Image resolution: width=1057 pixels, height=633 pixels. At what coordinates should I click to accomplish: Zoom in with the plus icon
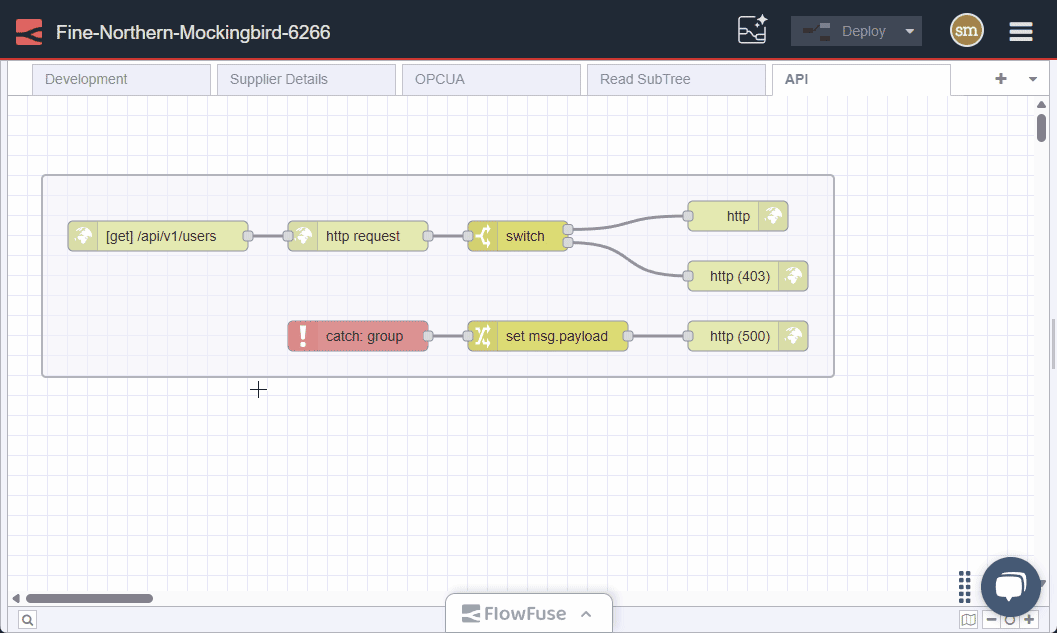click(x=1028, y=619)
